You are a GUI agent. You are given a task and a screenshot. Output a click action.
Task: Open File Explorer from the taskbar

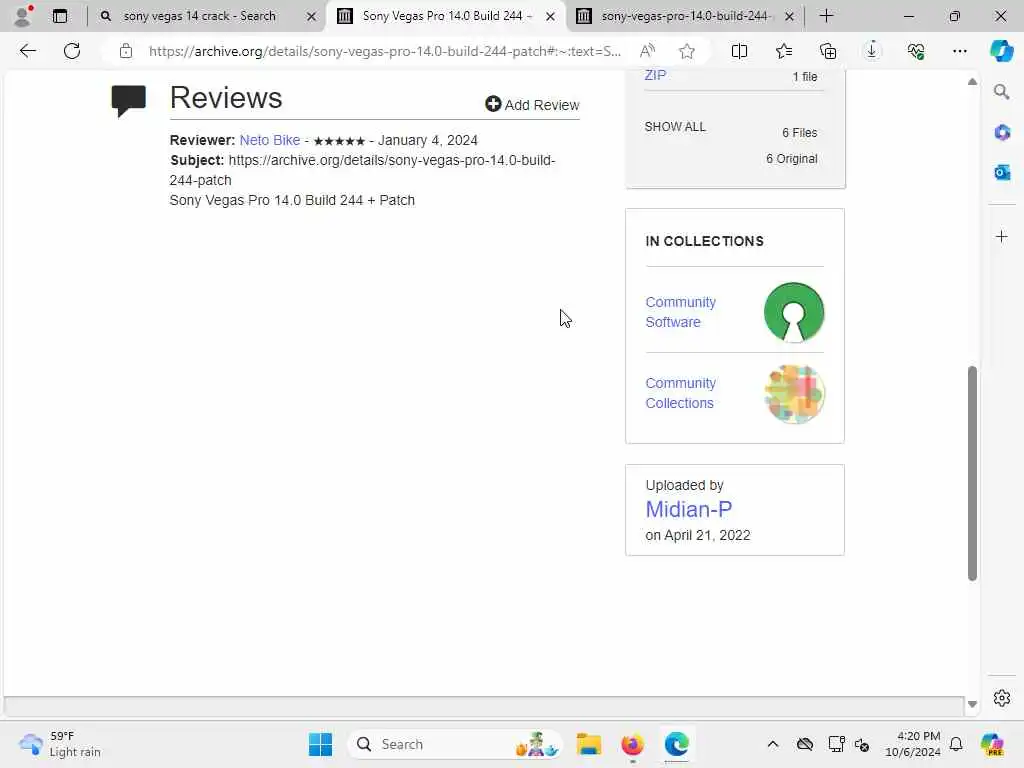click(x=588, y=744)
